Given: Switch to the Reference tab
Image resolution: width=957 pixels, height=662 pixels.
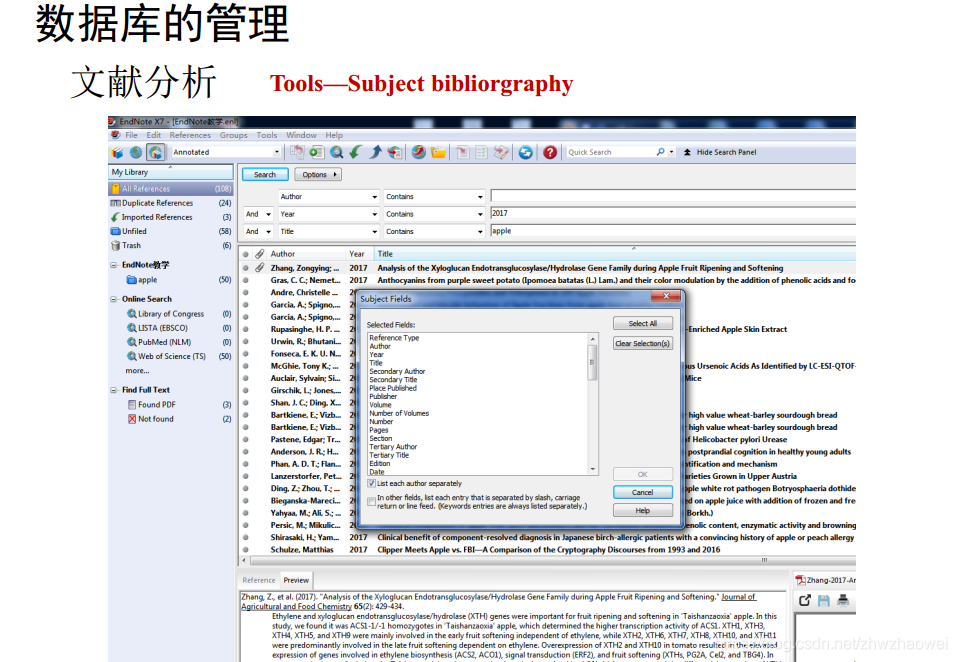Looking at the screenshot, I should tap(259, 580).
